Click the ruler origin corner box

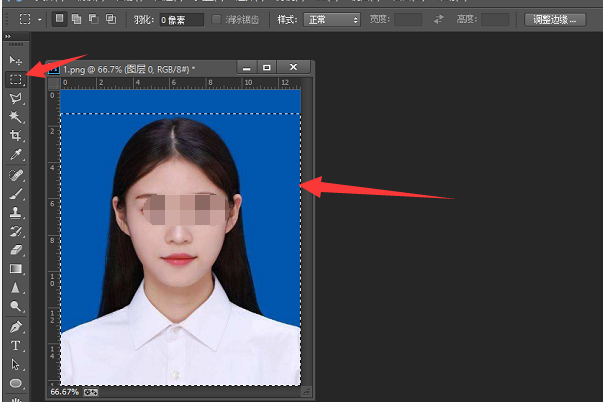(53, 83)
